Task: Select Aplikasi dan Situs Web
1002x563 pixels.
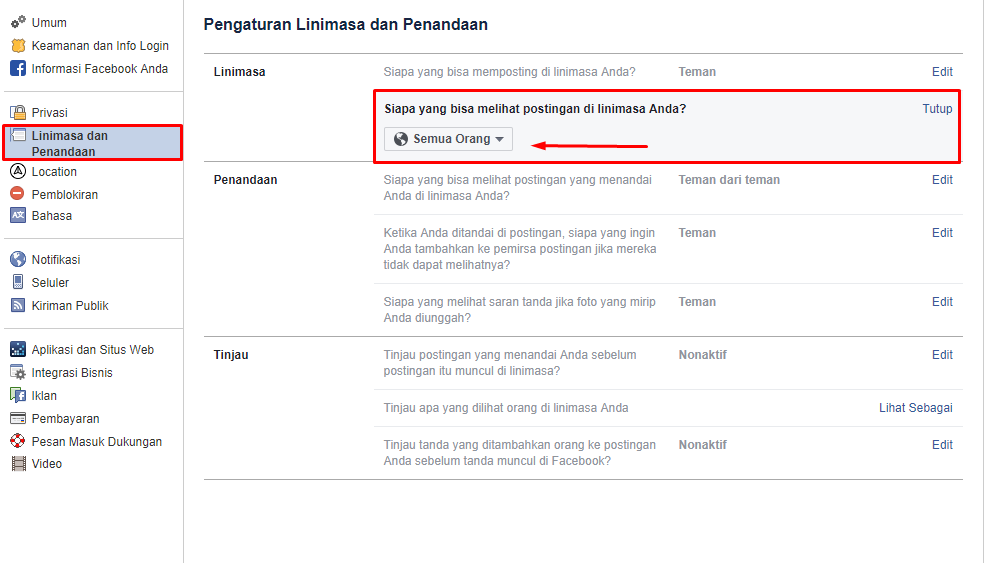Action: coord(92,350)
